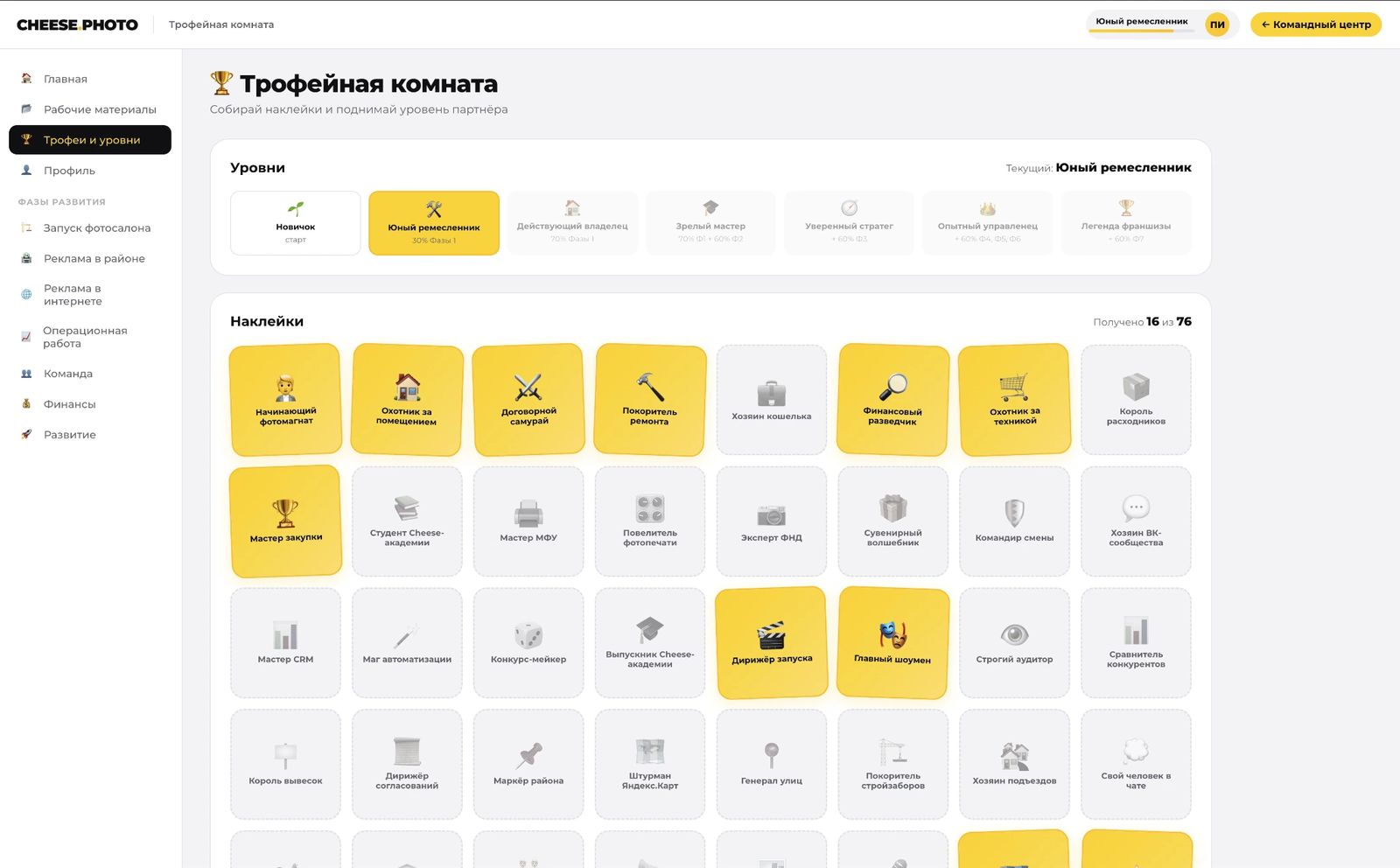This screenshot has width=1400, height=868.
Task: Click the Опытный управленец level card
Action: coord(988,223)
